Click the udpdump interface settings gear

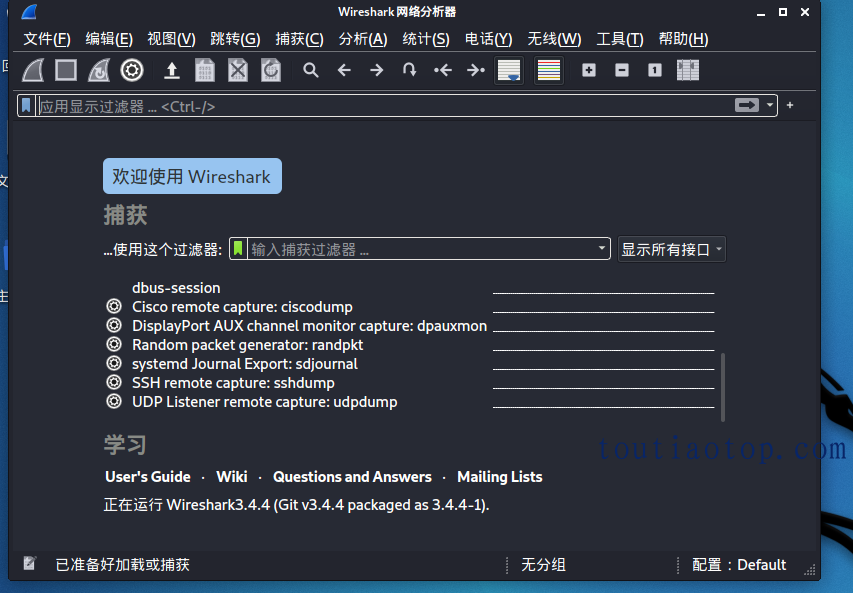(x=114, y=401)
